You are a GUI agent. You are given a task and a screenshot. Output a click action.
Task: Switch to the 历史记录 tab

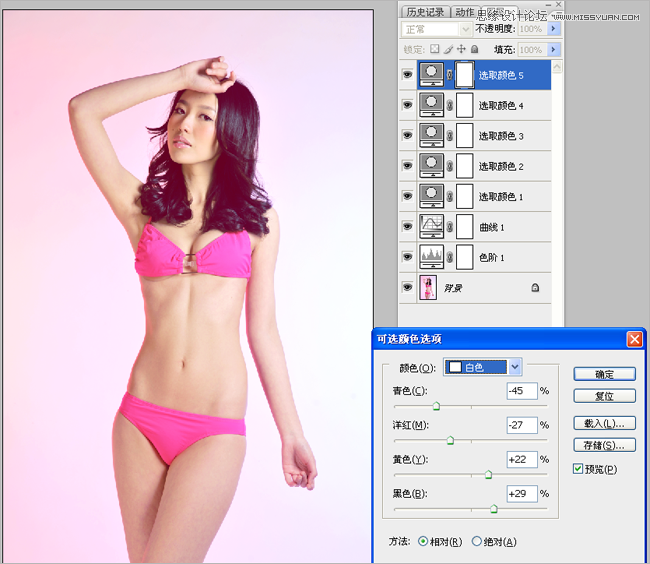click(425, 12)
